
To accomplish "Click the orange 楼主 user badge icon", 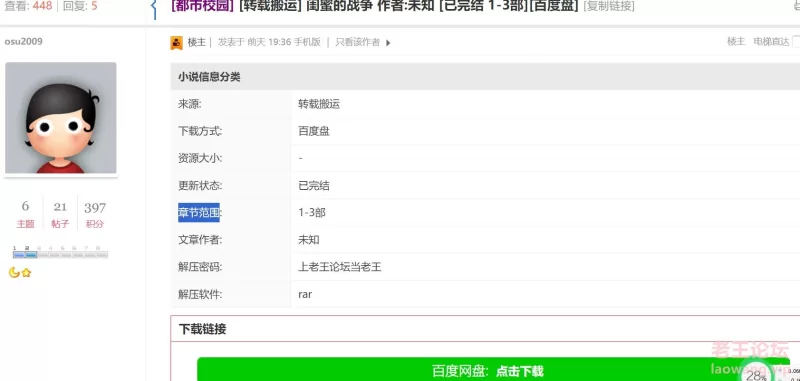I will tap(177, 43).
